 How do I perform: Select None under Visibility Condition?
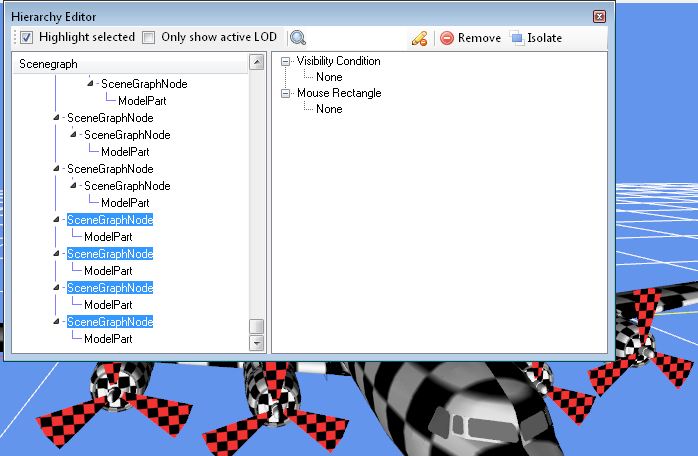point(329,77)
